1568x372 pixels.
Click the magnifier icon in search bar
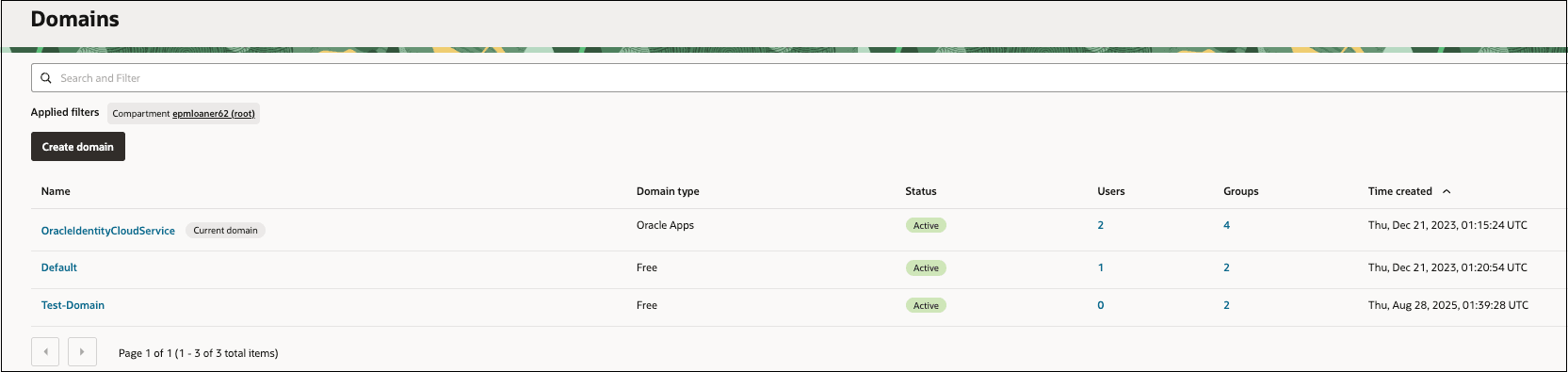45,78
